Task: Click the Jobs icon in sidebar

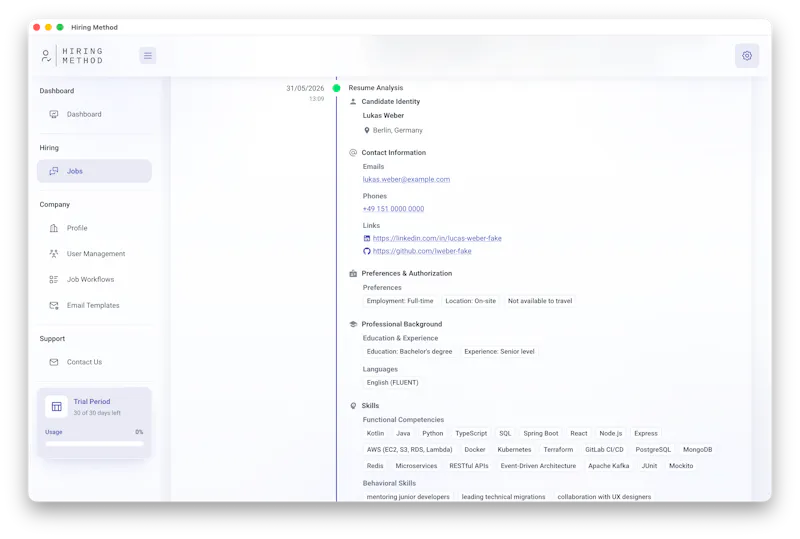Action: tap(54, 171)
